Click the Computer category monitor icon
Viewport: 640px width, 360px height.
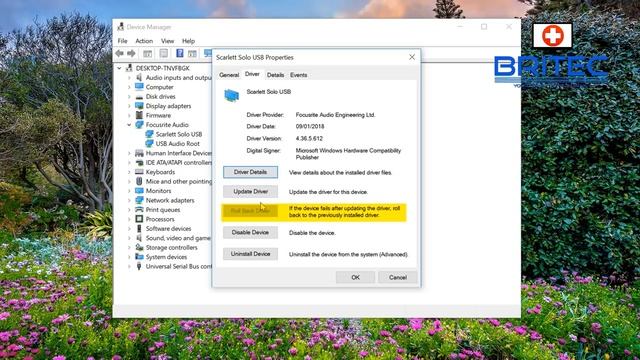tap(139, 87)
